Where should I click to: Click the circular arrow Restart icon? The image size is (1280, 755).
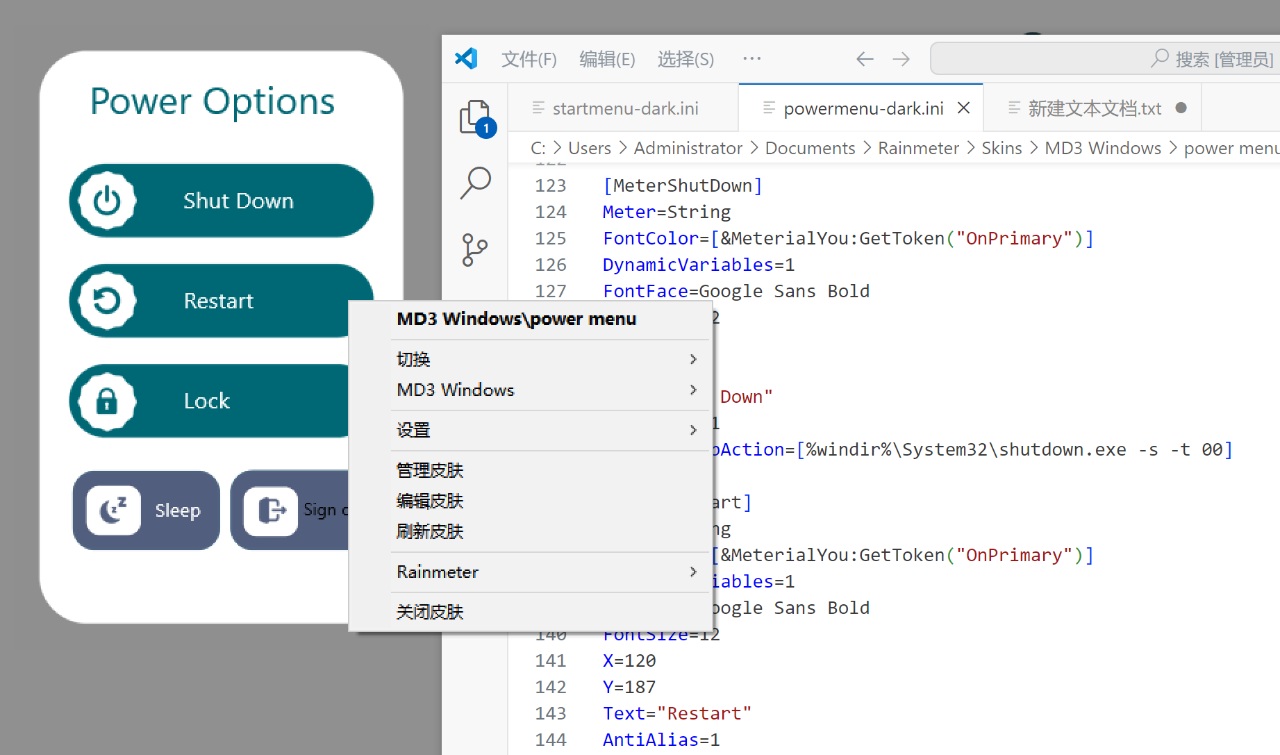click(x=107, y=301)
